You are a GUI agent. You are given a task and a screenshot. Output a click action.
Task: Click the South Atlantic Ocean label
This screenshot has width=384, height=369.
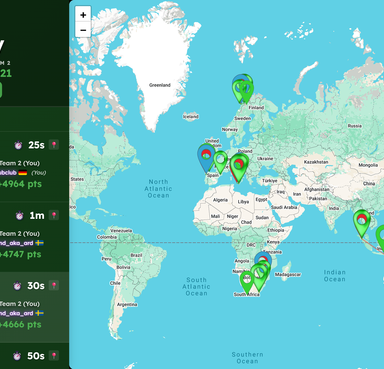pyautogui.click(x=196, y=286)
